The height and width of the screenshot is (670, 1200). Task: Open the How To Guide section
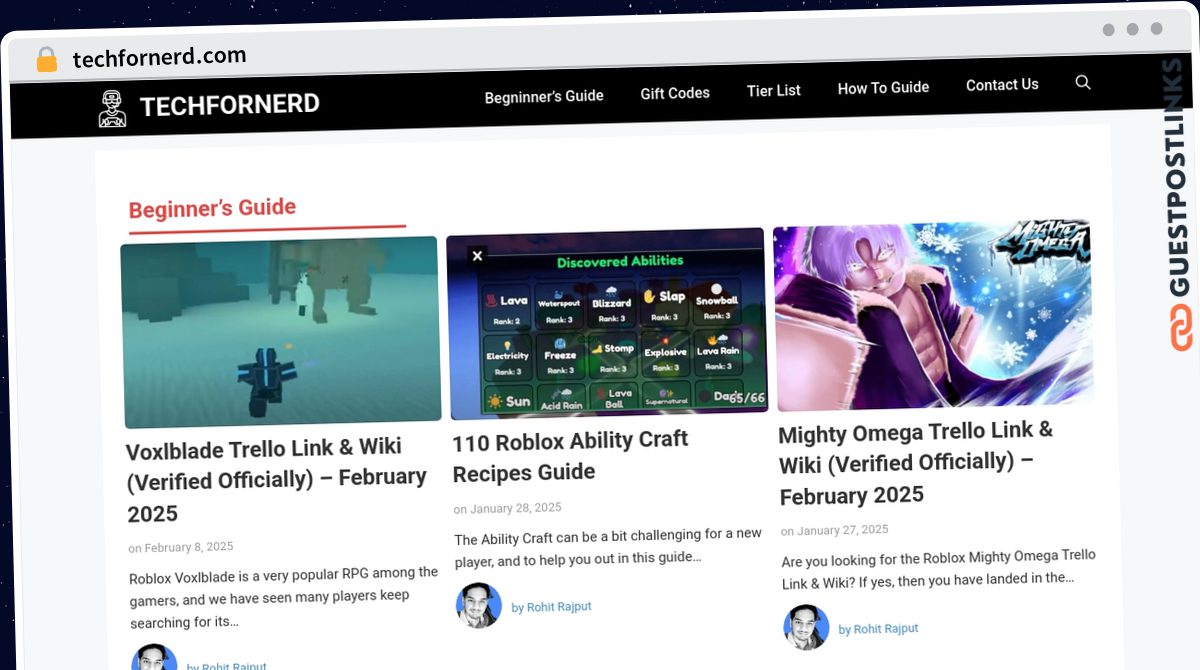click(x=883, y=88)
